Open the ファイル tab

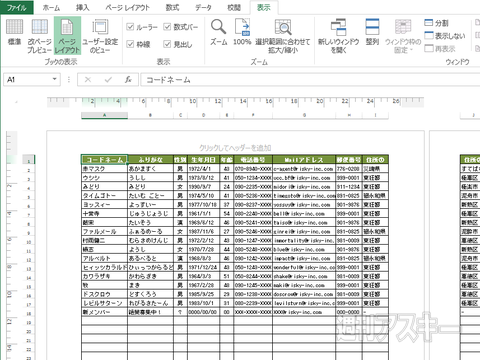(17, 7)
